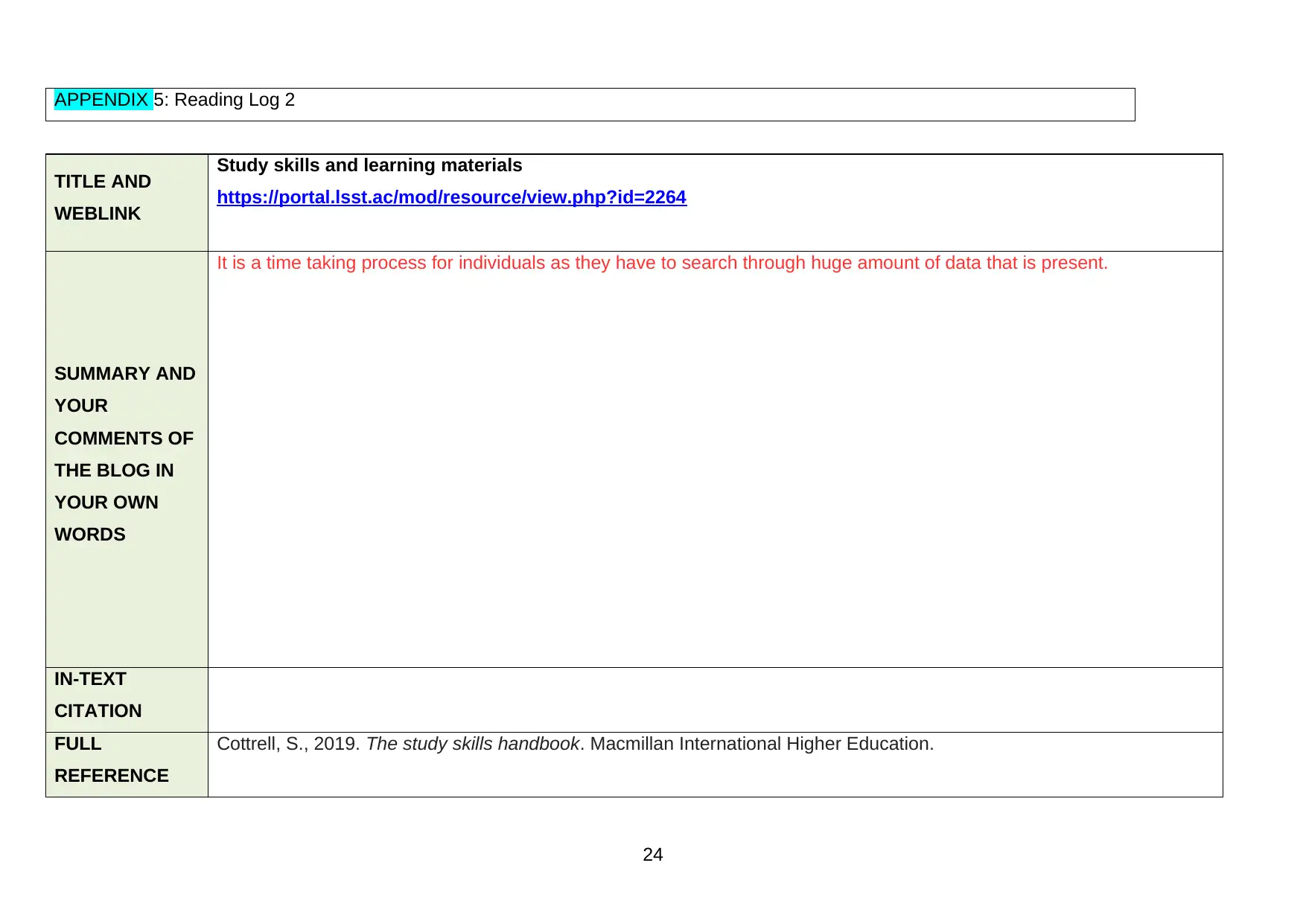
Task: Click the 'SUMMARY AND YOUR COMMENTS' row label
Action: (x=125, y=454)
